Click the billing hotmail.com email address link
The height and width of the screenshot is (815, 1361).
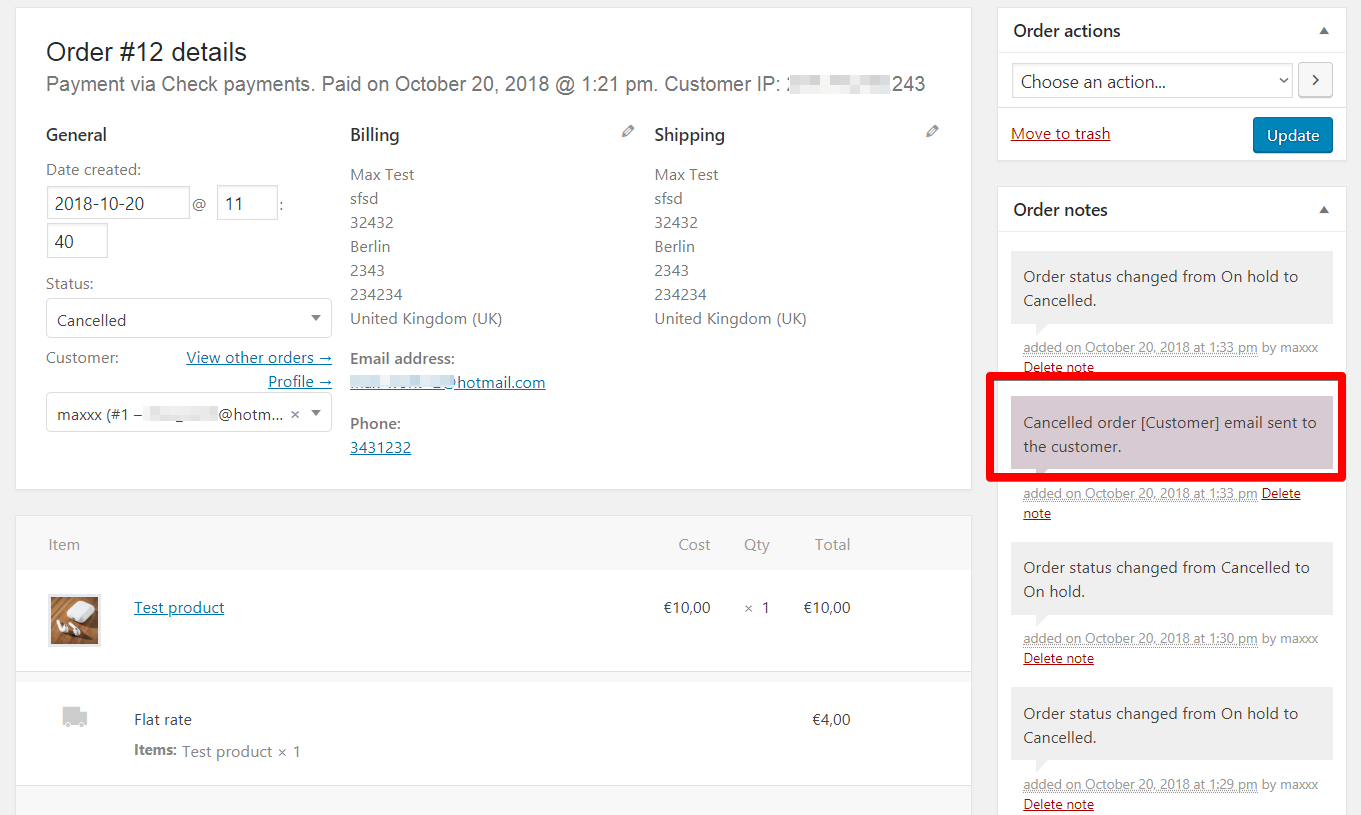tap(448, 382)
